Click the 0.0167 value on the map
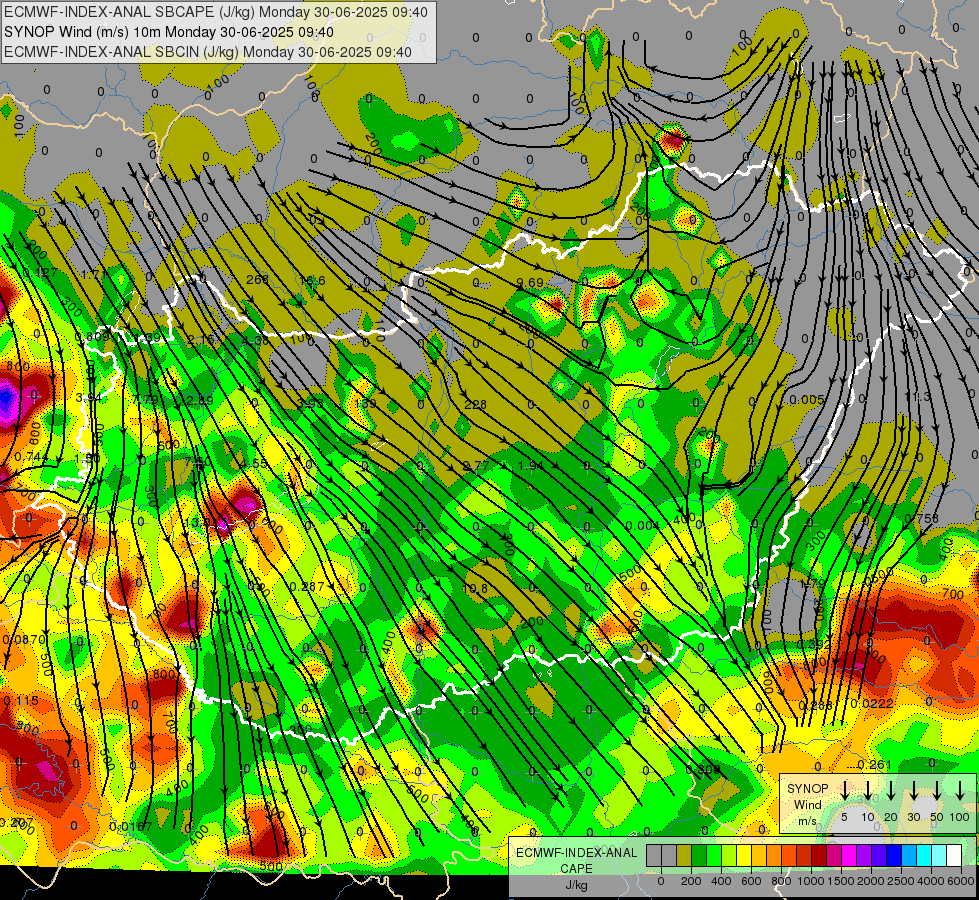Viewport: 979px width, 900px height. [x=130, y=826]
